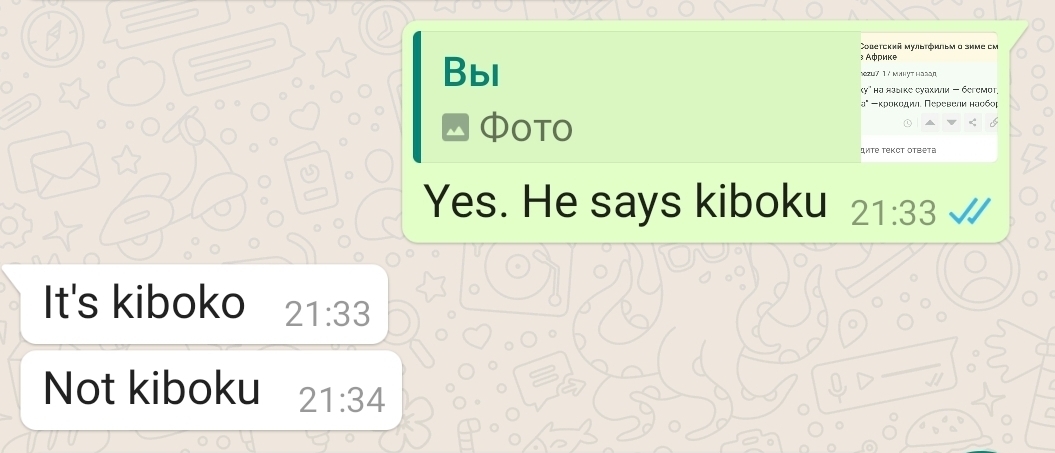Tap the photo icon next to Фото
Image resolution: width=1055 pixels, height=453 pixels.
pos(455,127)
